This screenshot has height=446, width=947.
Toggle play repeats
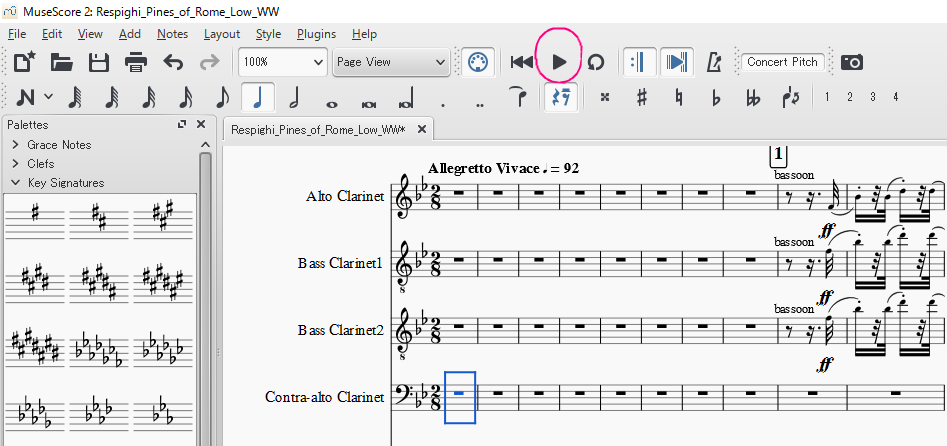pyautogui.click(x=639, y=62)
